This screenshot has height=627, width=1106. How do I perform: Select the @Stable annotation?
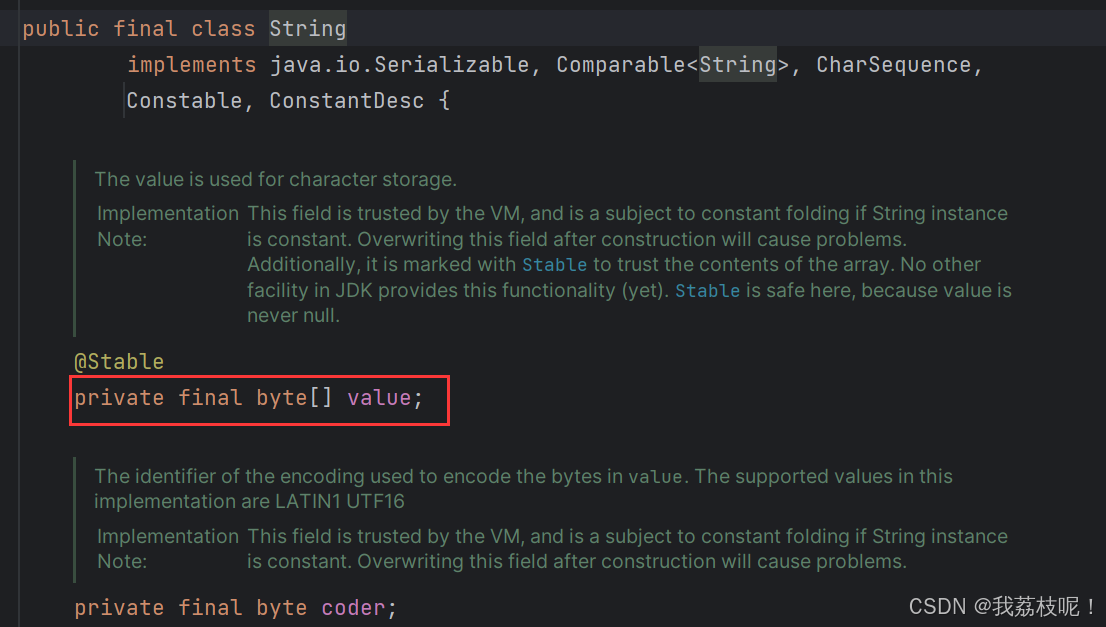119,362
